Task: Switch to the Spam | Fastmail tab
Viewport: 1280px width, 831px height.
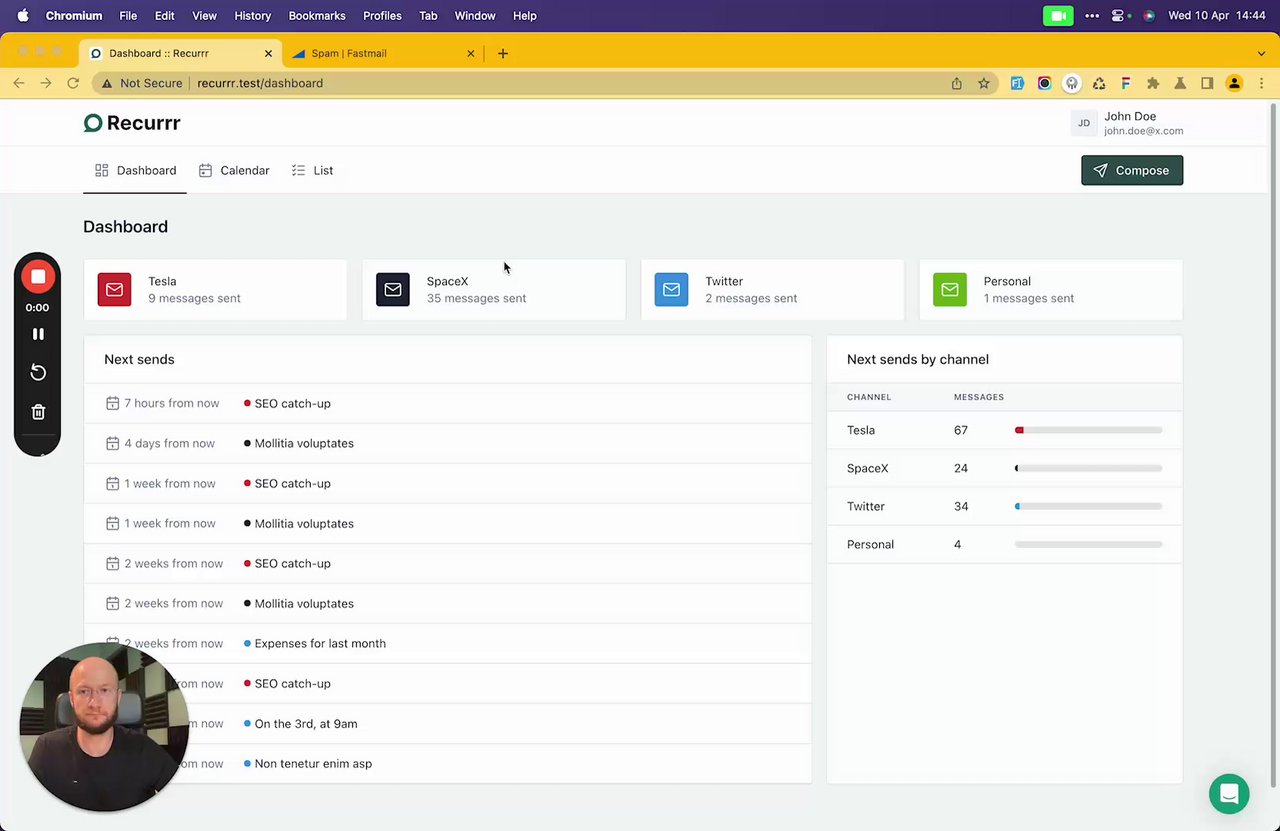Action: point(383,53)
